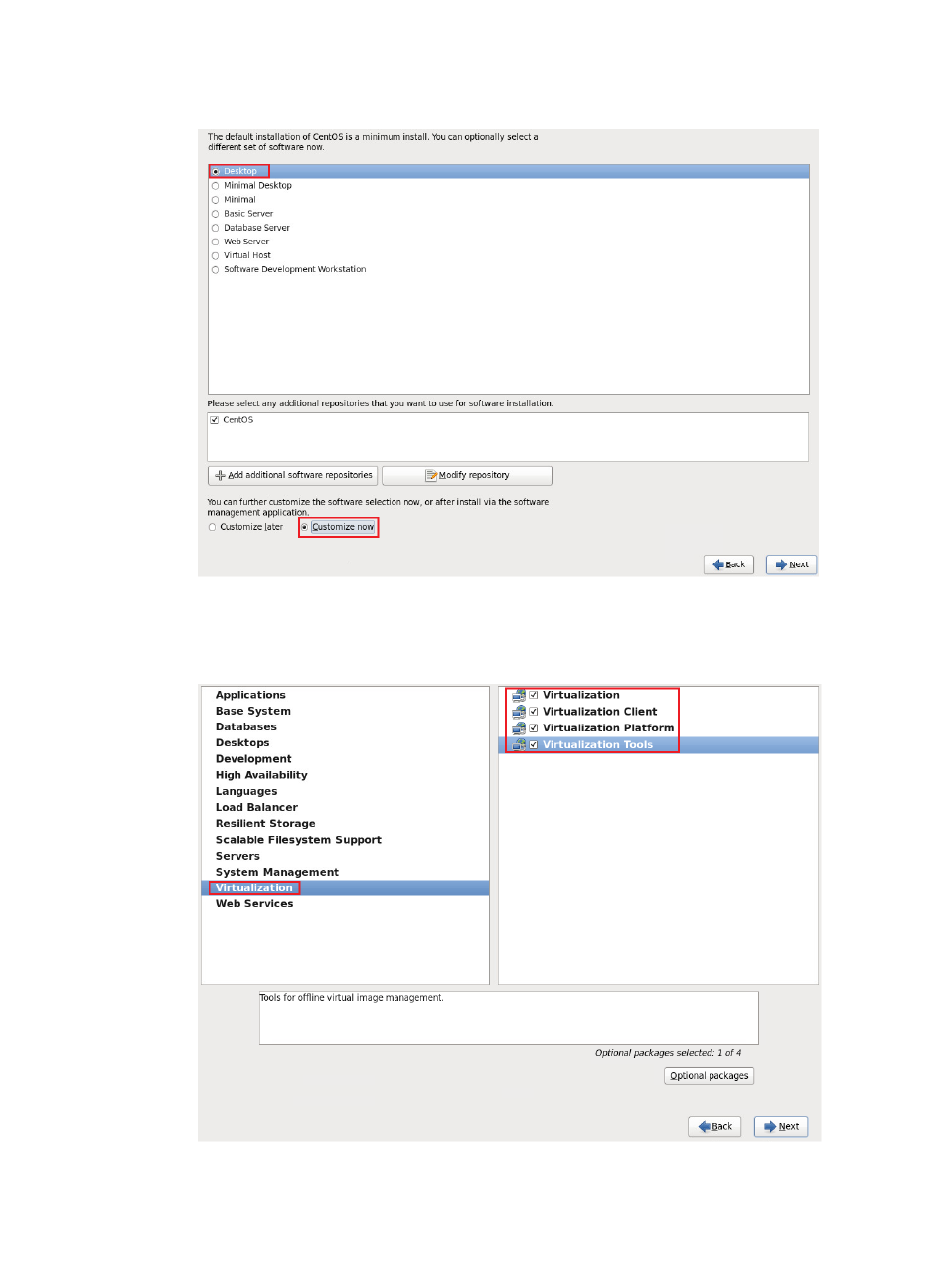Select Customize now radio button
This screenshot has height=1288, width=948.
click(x=304, y=527)
